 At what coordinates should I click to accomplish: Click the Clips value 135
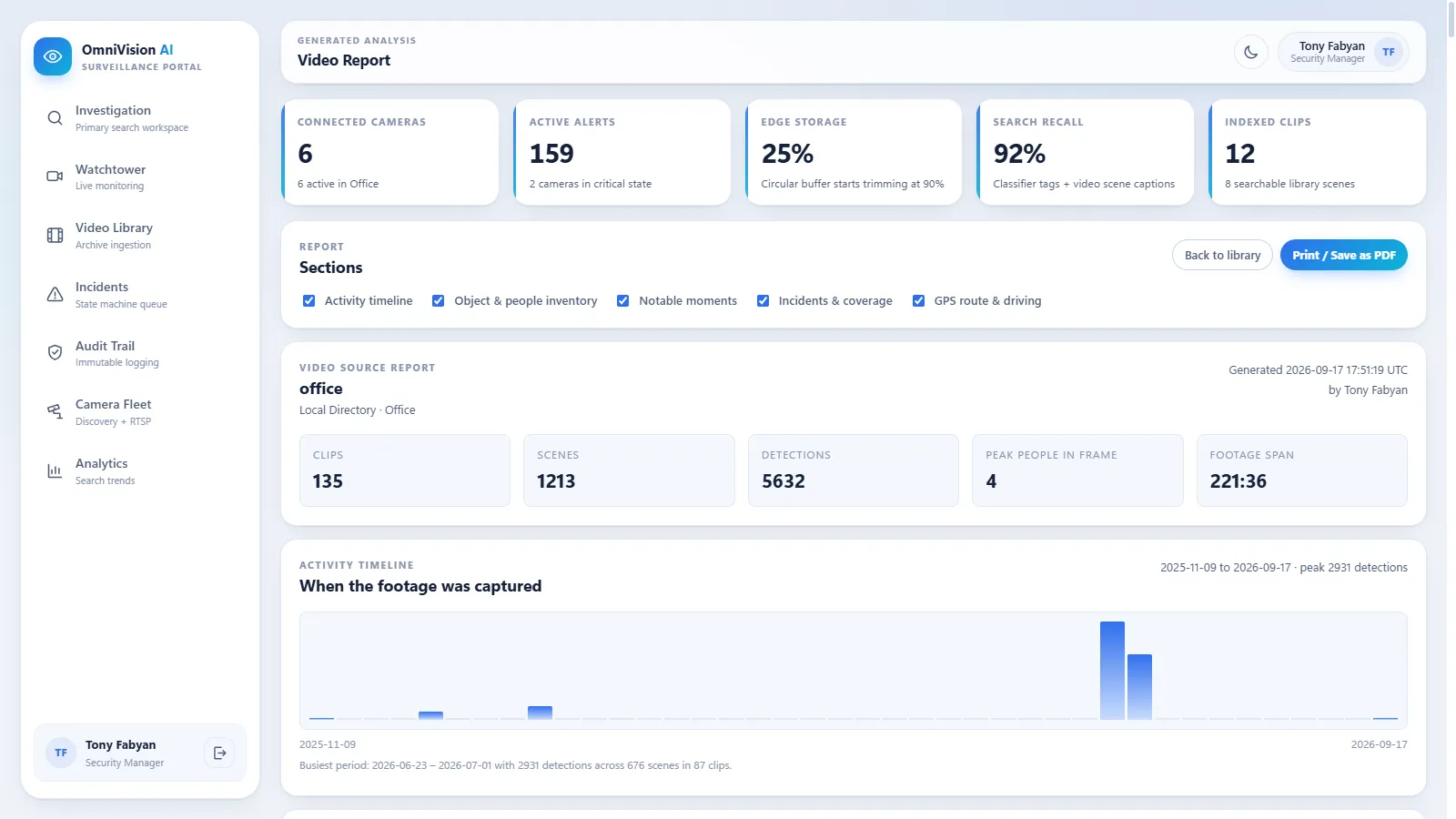[x=328, y=481]
